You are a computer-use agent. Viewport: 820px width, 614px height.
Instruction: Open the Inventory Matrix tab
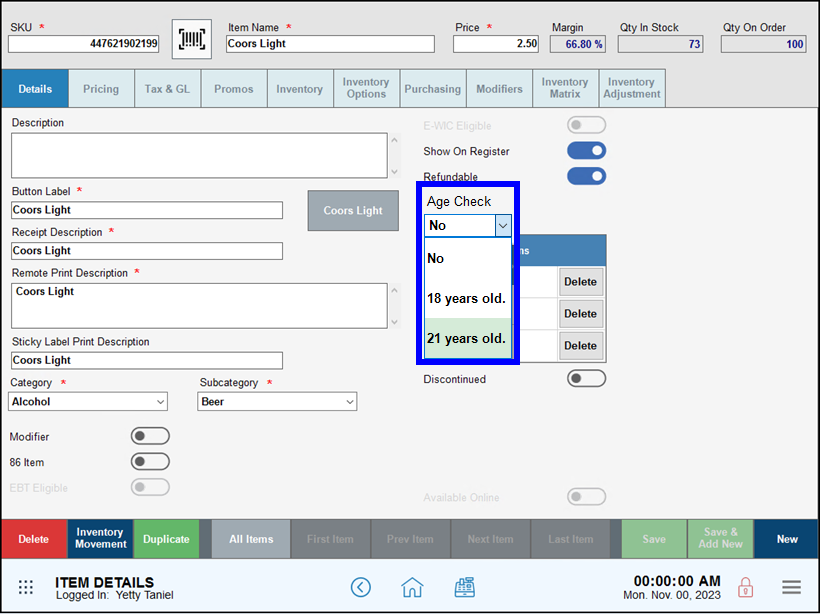565,88
